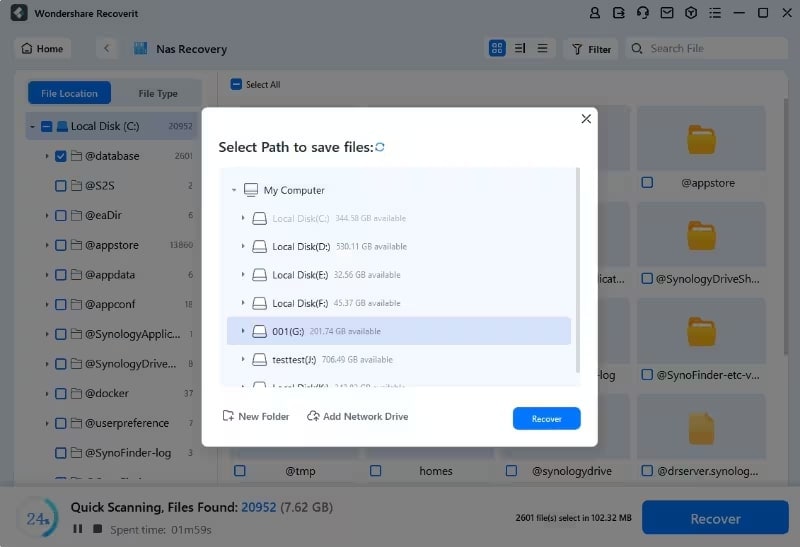This screenshot has width=800, height=547.
Task: Tick the @appstore thumbnail checkbox
Action: click(x=647, y=182)
